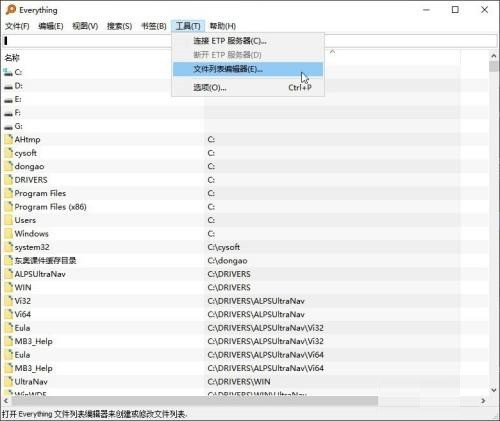Select the 东奥课件缓存目录 folder icon
The image size is (500, 421).
coord(8,260)
